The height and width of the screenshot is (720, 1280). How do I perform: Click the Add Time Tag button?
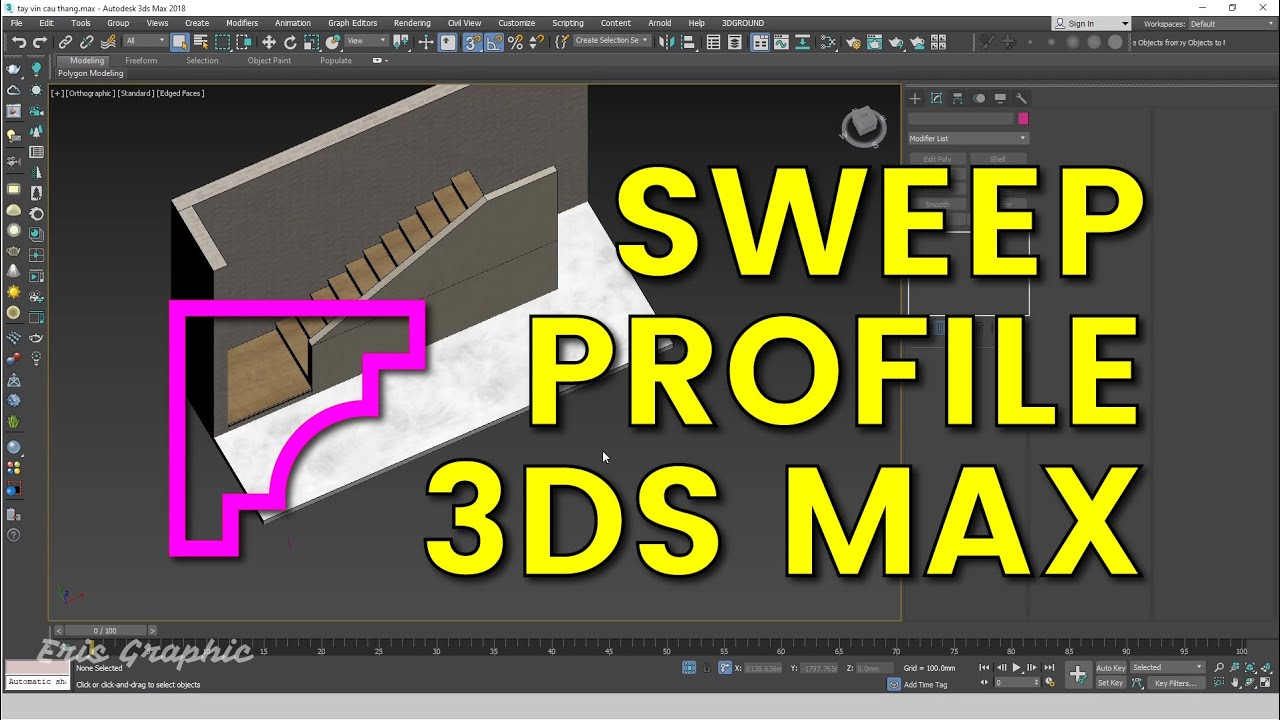[925, 685]
